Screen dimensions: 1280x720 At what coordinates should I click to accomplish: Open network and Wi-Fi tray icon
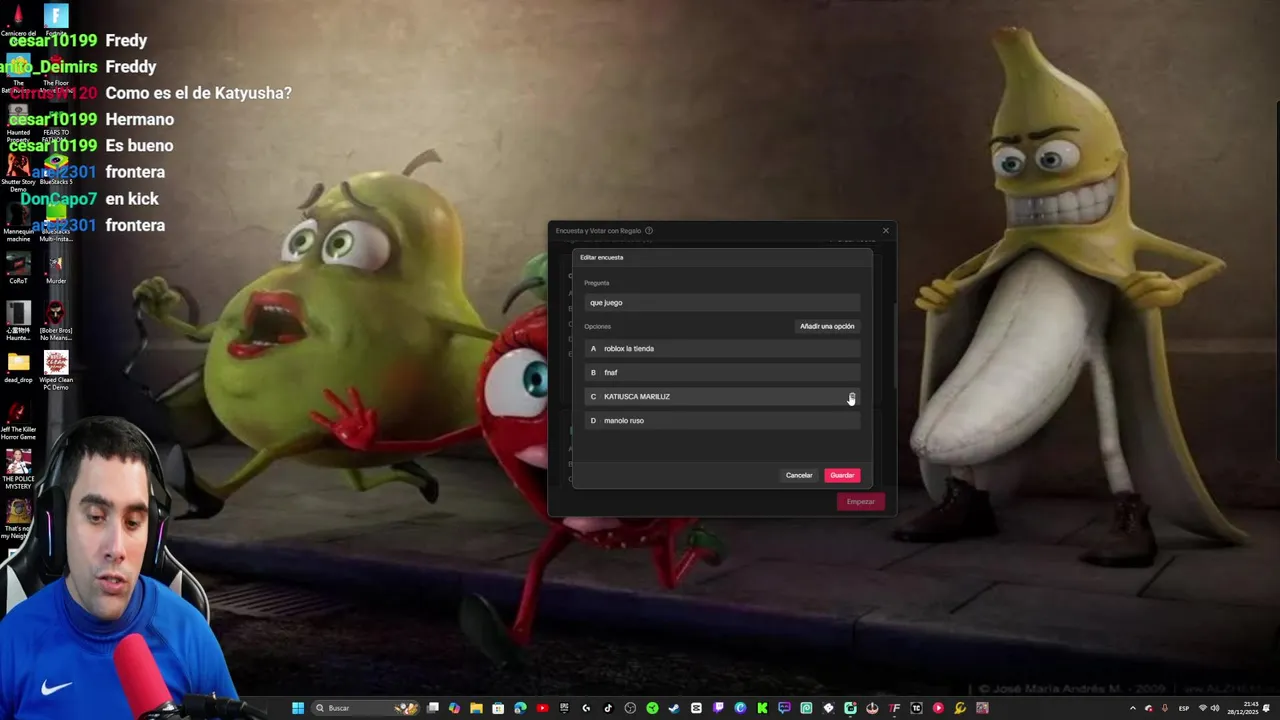coord(1203,708)
